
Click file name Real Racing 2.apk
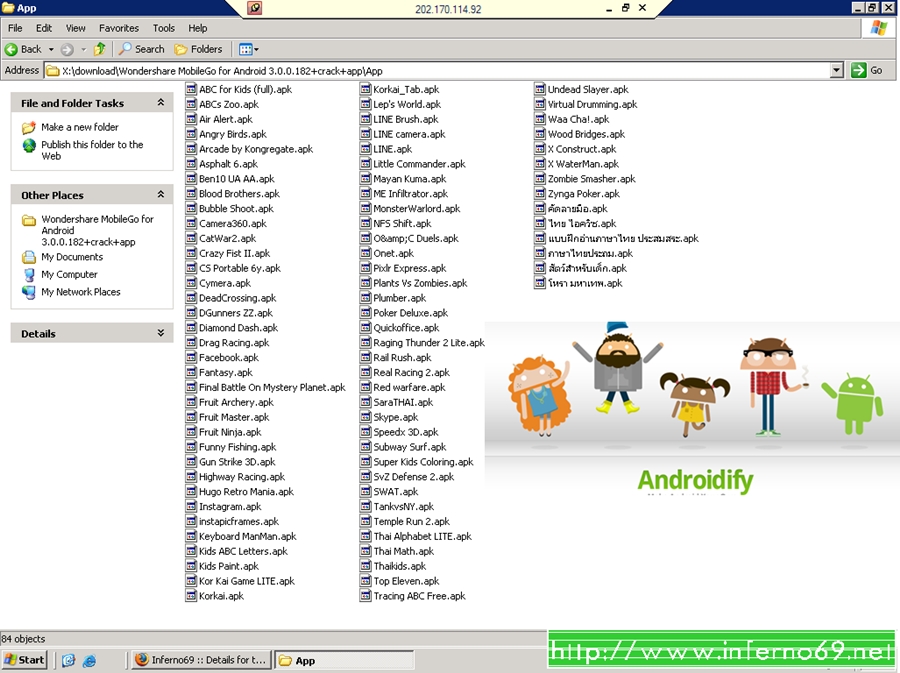[412, 372]
